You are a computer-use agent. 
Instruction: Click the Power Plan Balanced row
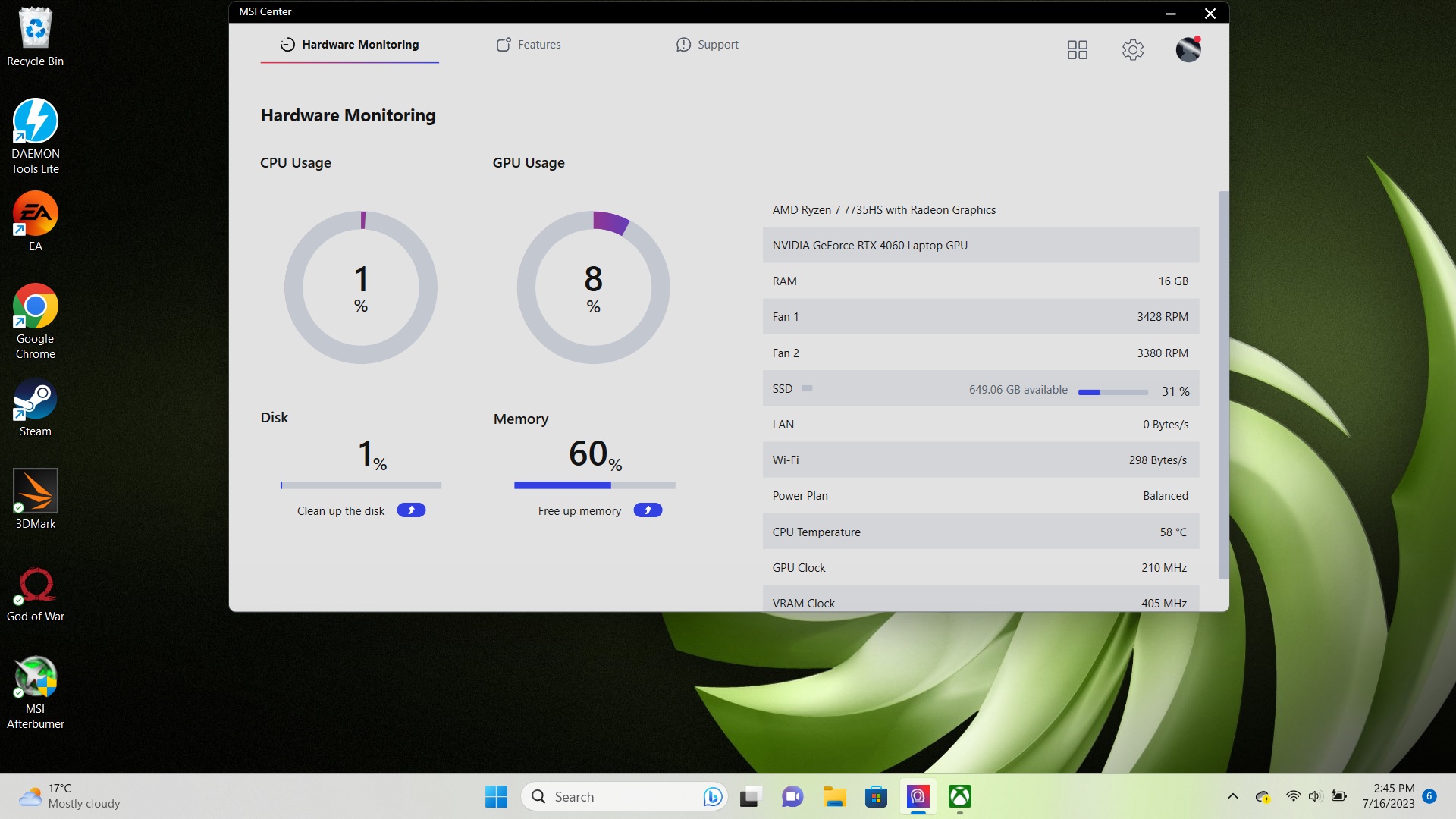[980, 496]
